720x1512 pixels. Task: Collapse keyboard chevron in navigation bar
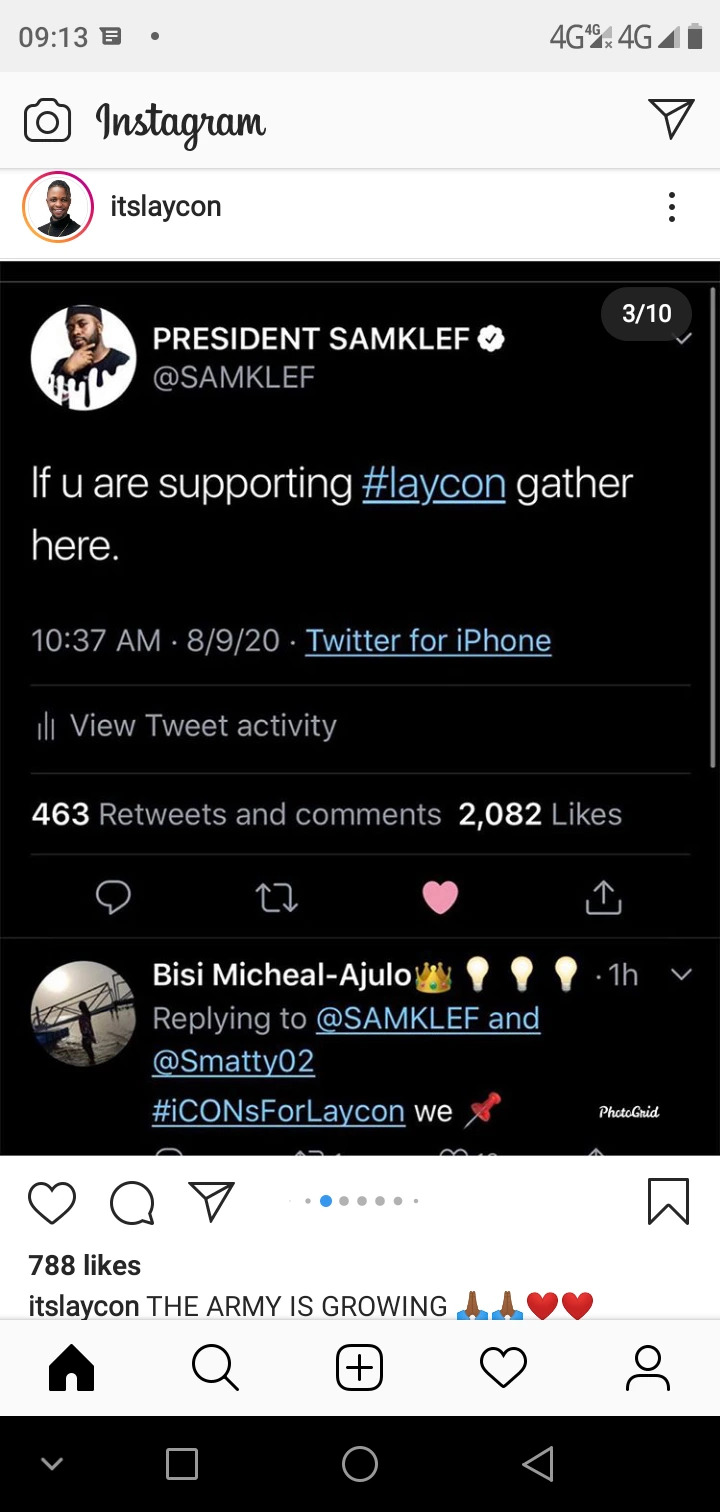coord(53,1464)
